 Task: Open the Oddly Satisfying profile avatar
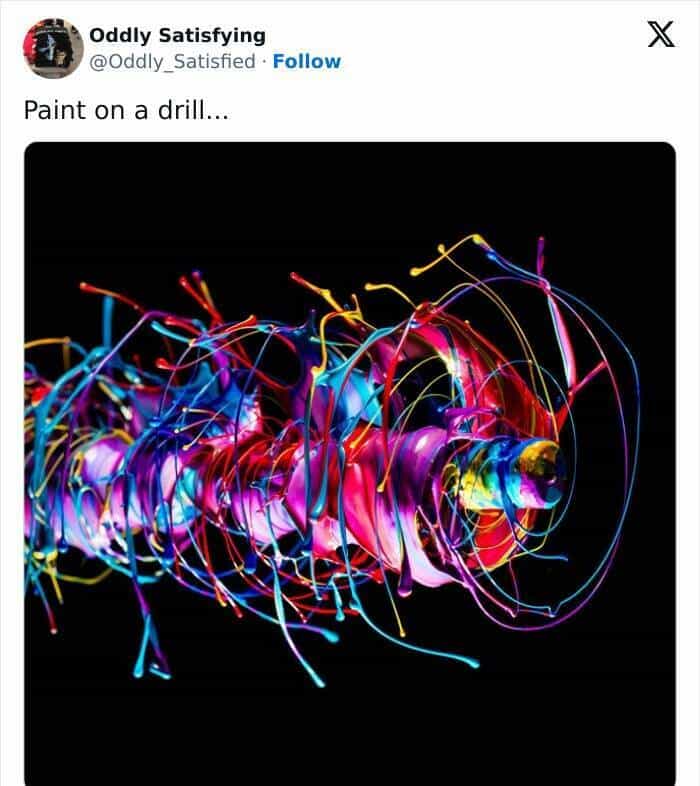point(53,47)
